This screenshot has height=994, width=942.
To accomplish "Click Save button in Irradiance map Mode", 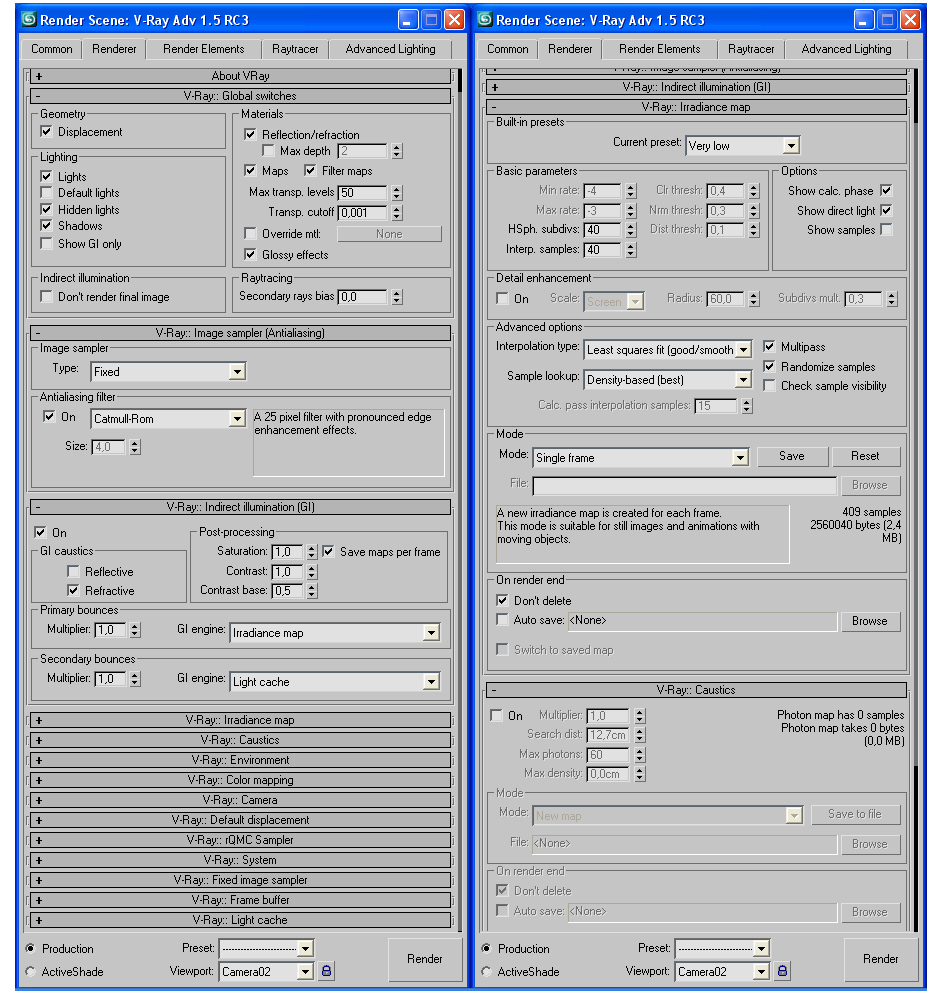I will pyautogui.click(x=792, y=456).
